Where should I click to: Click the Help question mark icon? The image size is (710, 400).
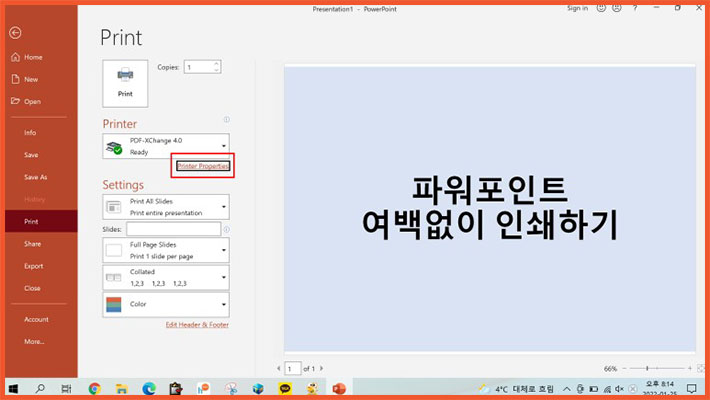point(635,8)
